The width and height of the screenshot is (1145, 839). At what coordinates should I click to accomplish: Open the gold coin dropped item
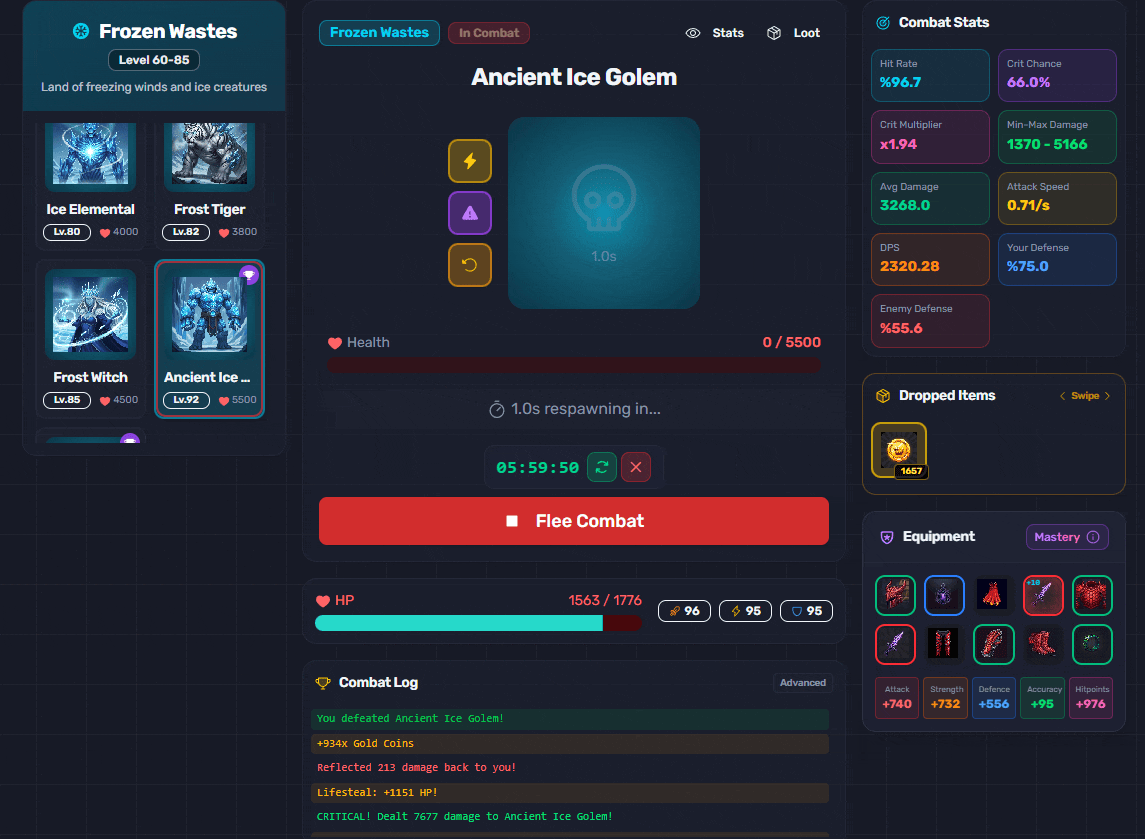[899, 450]
